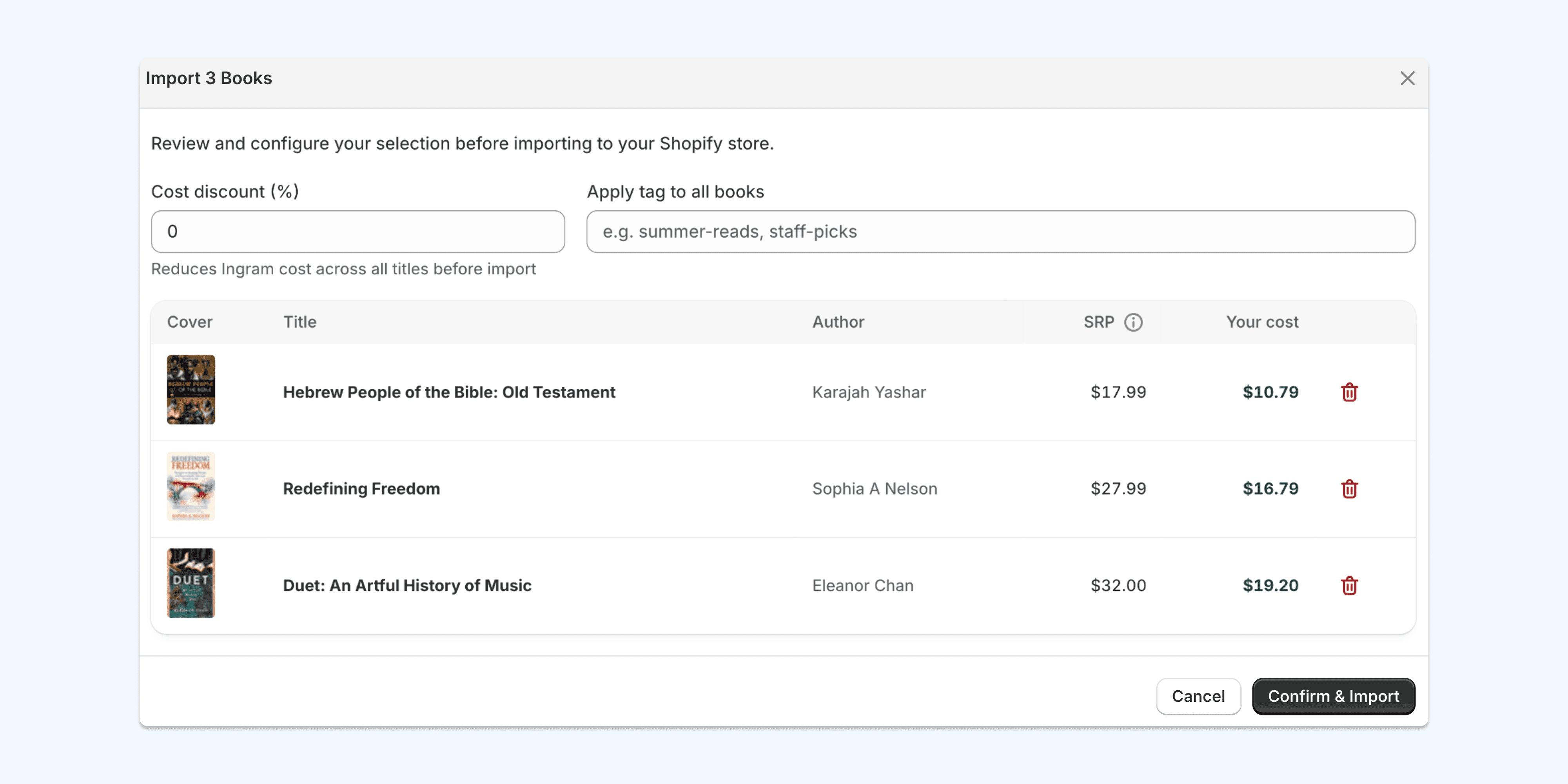1568x784 pixels.
Task: Click the Title column header
Action: (299, 322)
